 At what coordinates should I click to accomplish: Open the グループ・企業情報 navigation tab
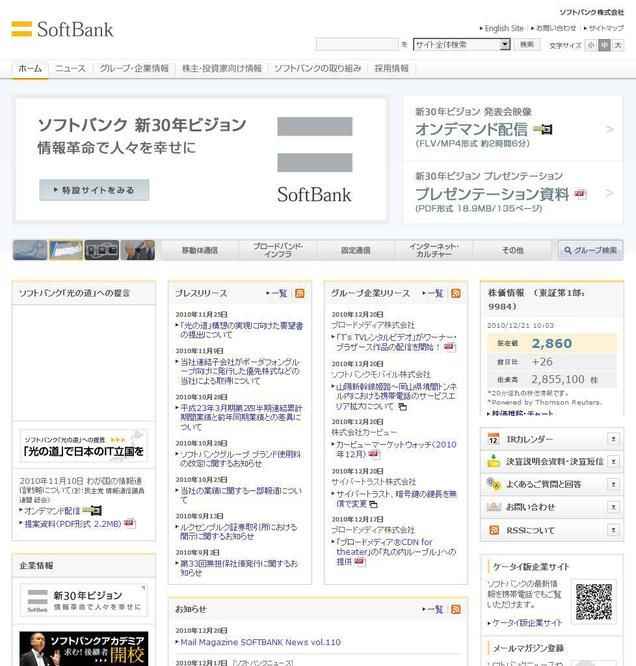[x=134, y=68]
